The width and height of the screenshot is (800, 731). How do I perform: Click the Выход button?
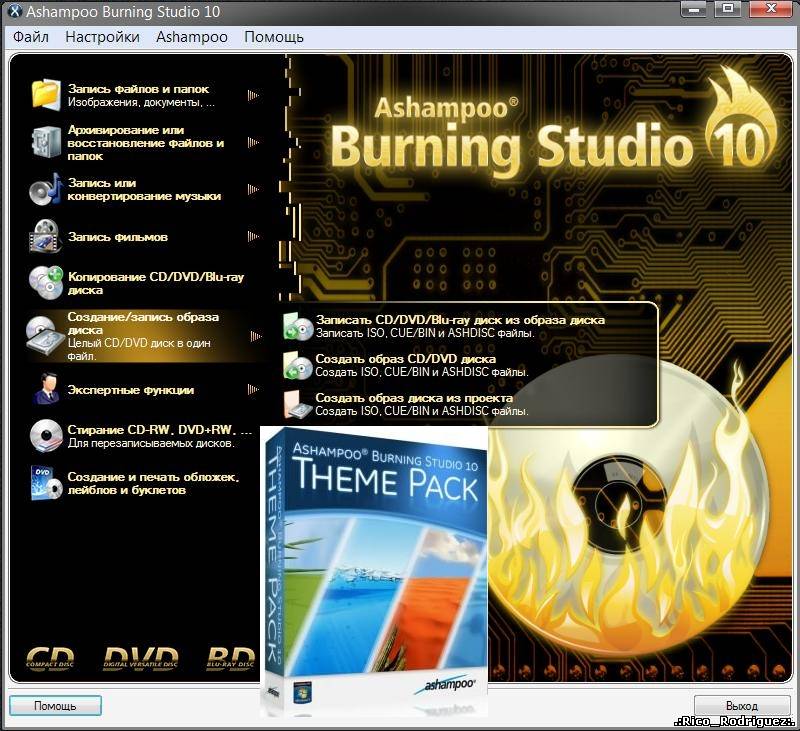[x=740, y=705]
